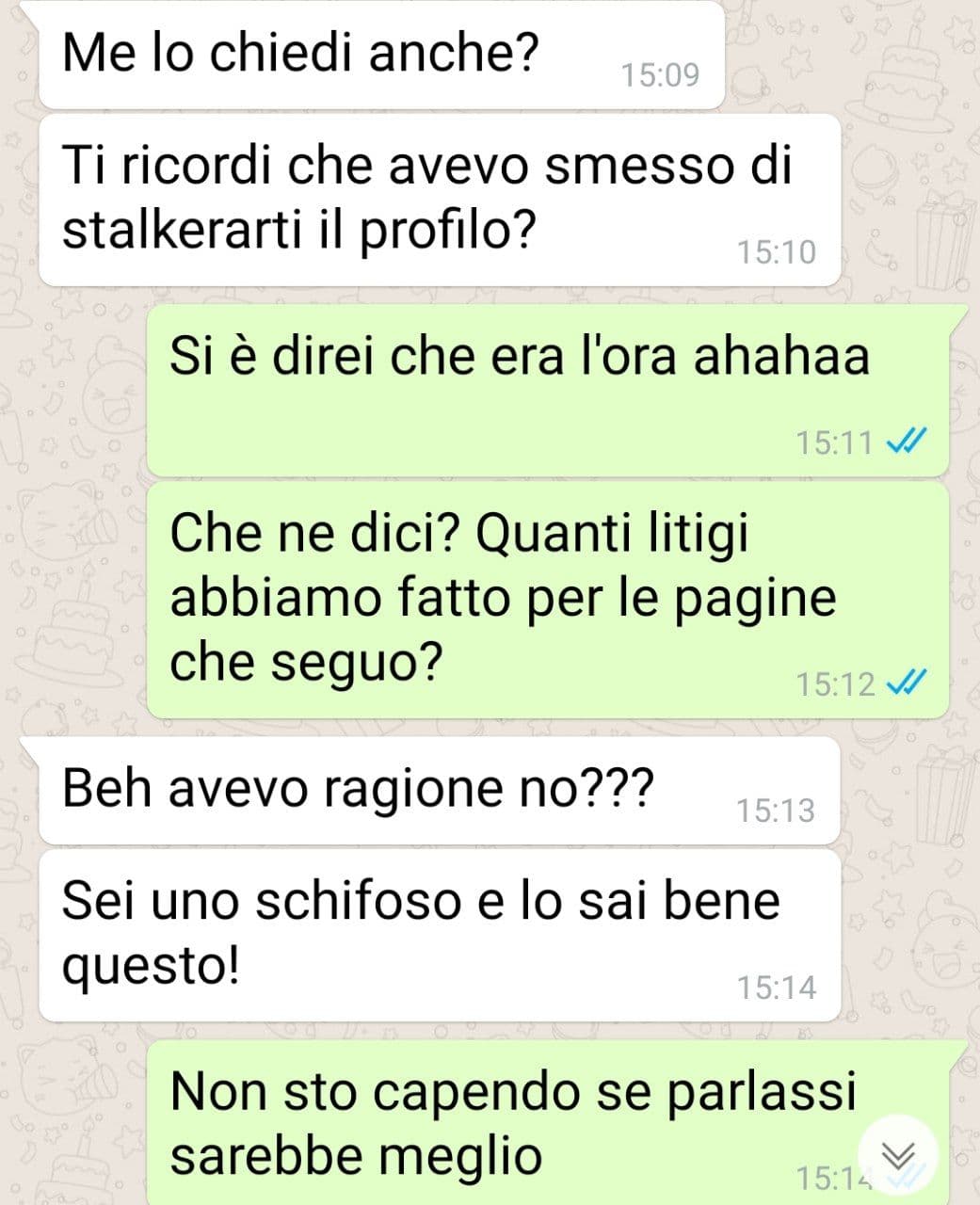Tap the 15:09 timestamp
The height and width of the screenshot is (1205, 980).
coord(661,74)
